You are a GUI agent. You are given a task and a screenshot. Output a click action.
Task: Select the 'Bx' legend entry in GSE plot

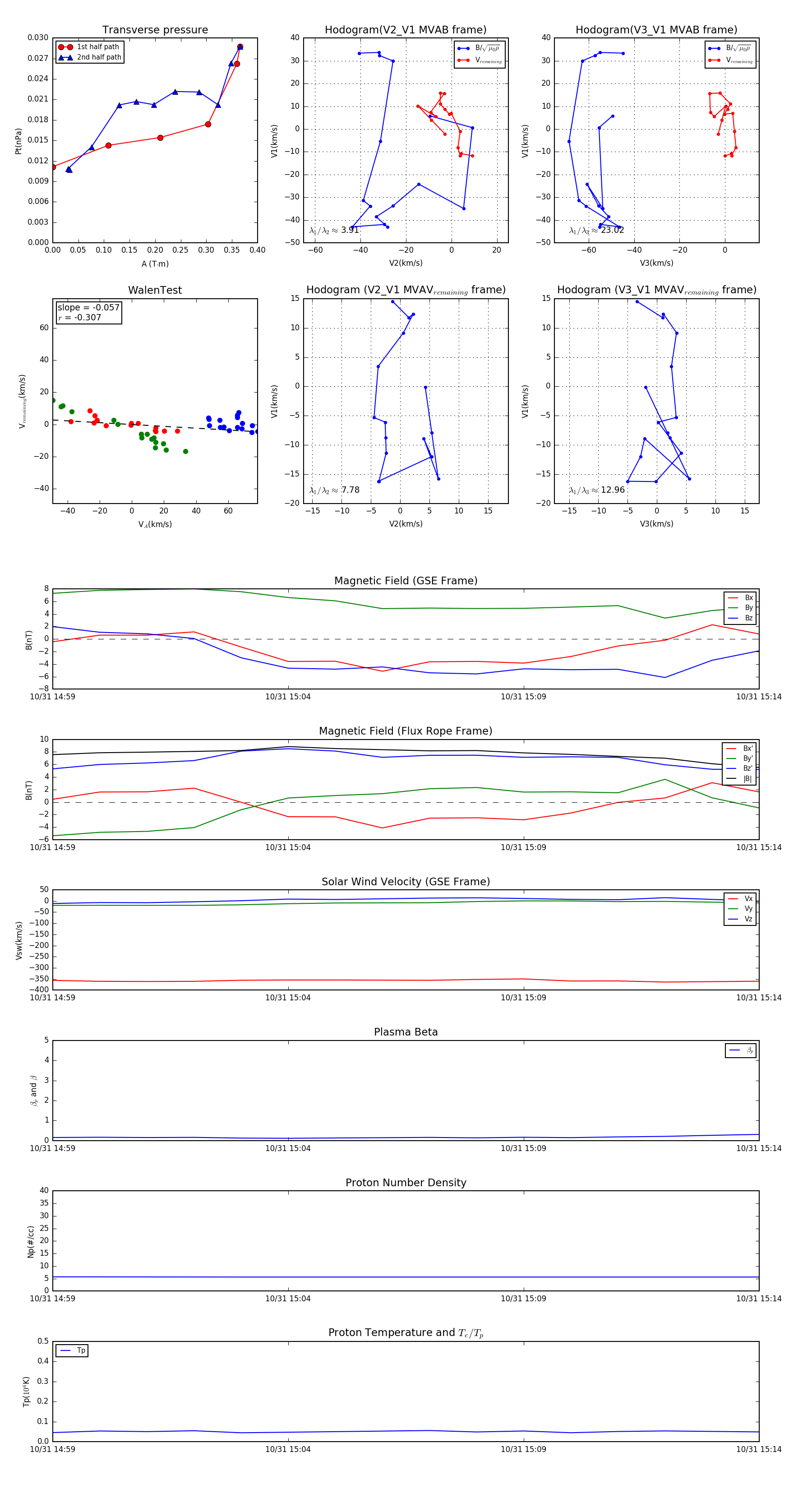tap(740, 598)
